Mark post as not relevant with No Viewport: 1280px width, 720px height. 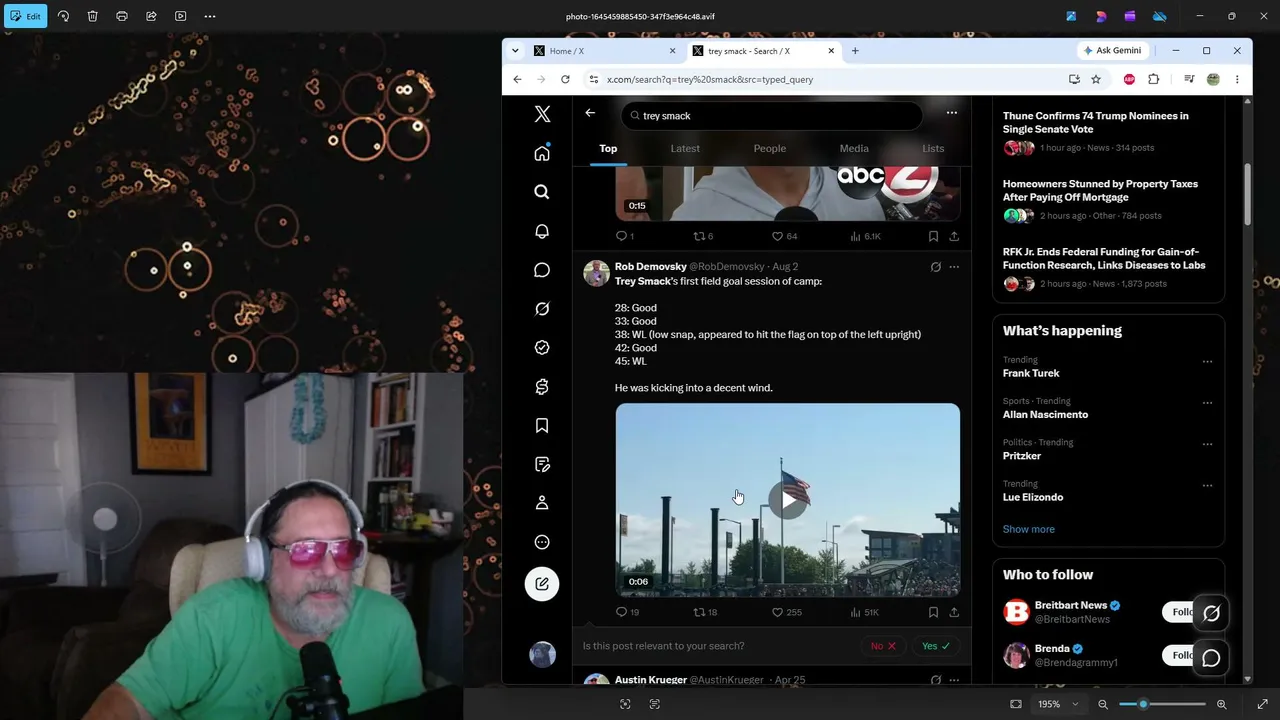883,646
